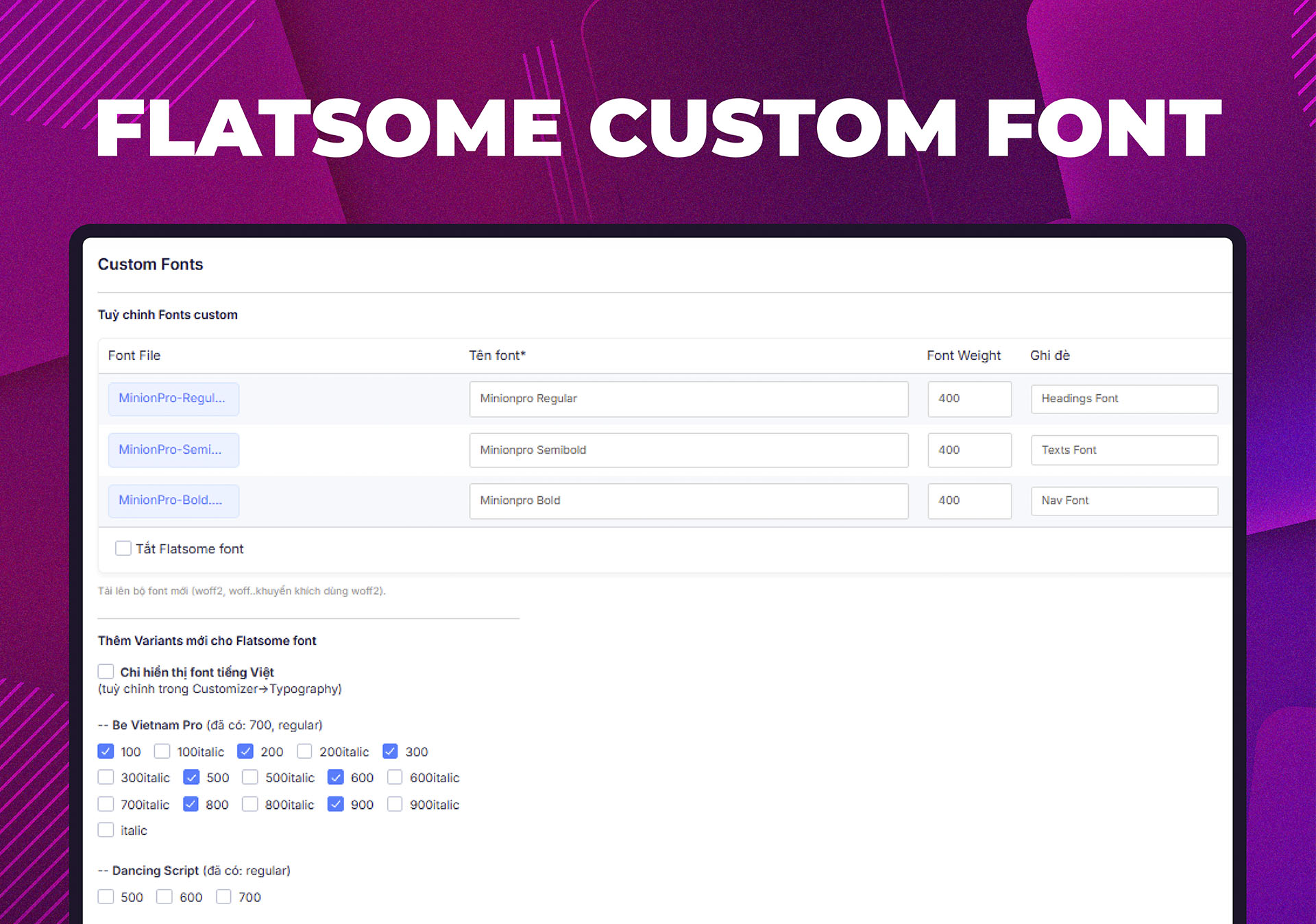Edit font weight field in Minionpro Semibold row
This screenshot has height=924, width=1316.
click(x=969, y=450)
